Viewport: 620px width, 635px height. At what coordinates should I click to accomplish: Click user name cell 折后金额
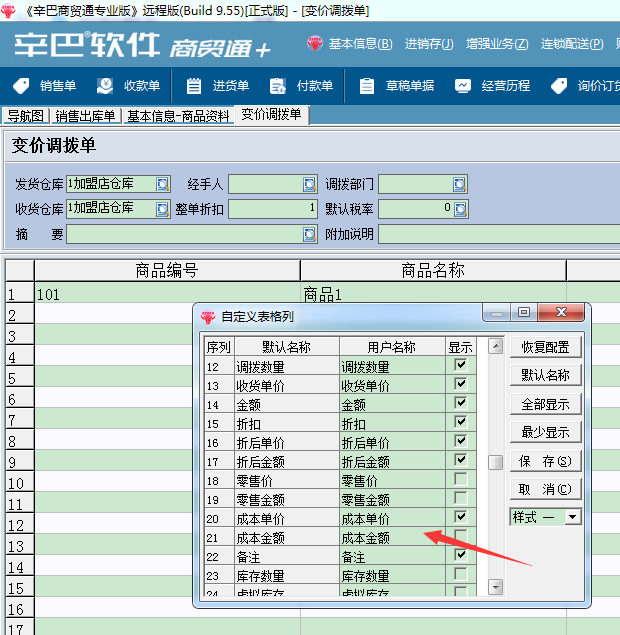coord(392,462)
